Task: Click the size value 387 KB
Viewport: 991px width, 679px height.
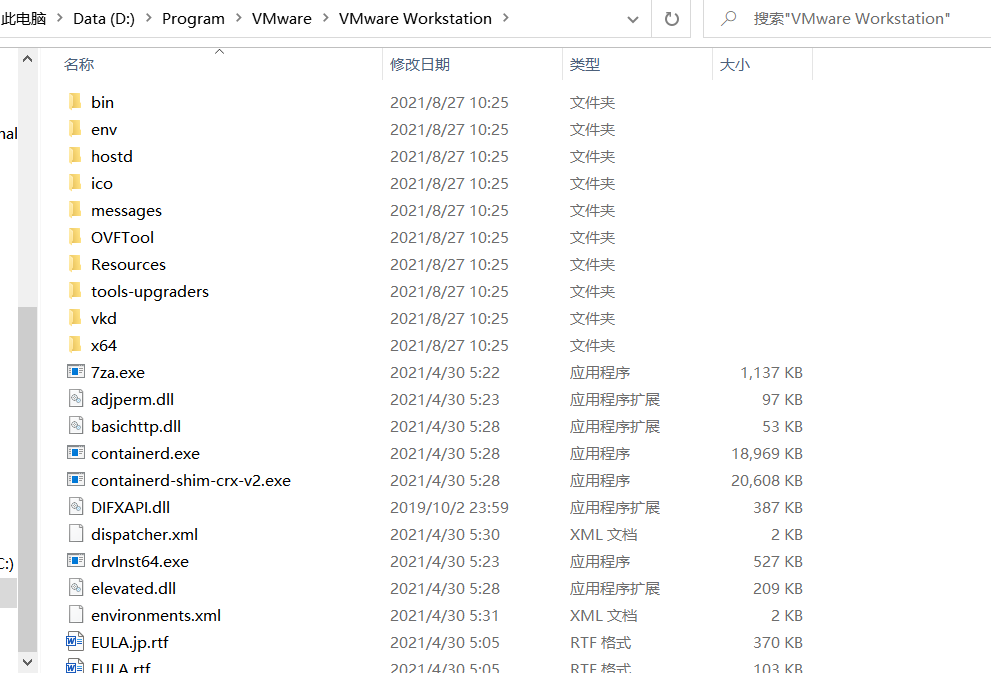Action: point(777,508)
